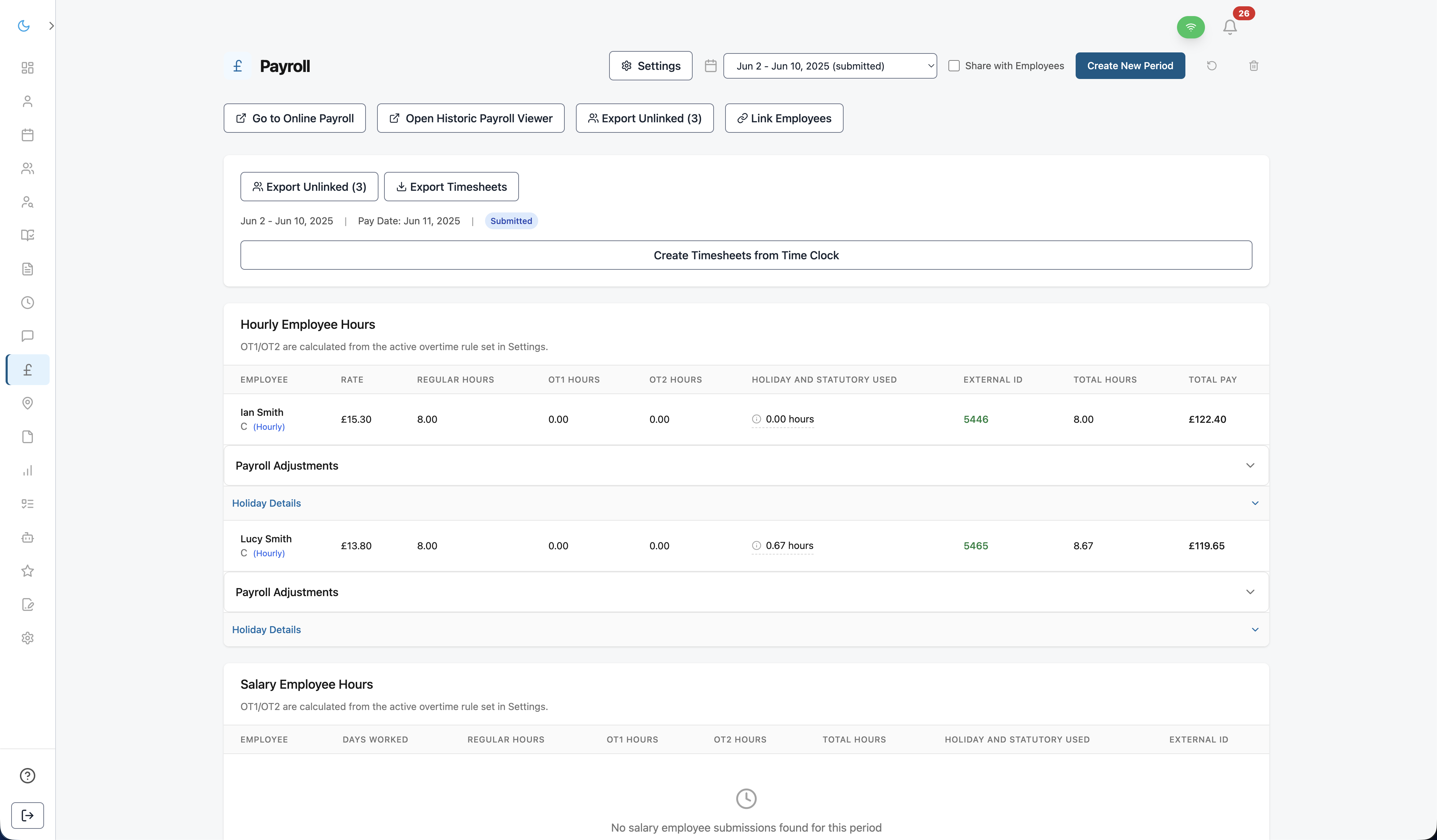Expand Ian Smith's Holiday Details

(x=746, y=503)
